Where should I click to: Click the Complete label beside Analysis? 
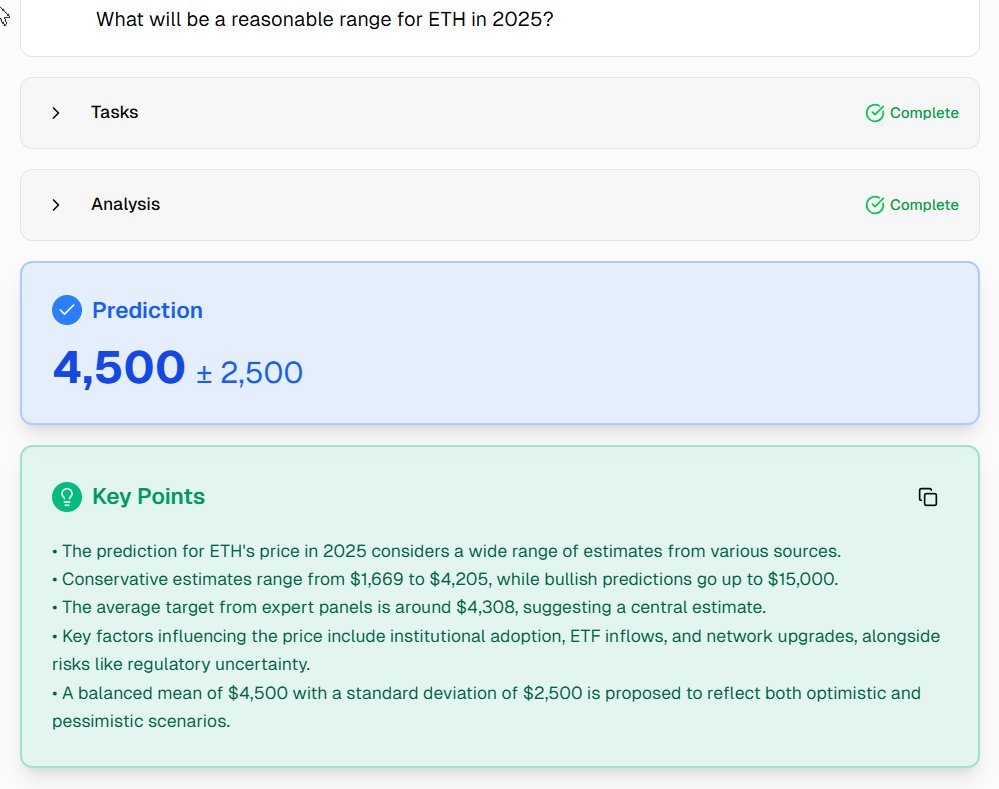click(x=924, y=205)
